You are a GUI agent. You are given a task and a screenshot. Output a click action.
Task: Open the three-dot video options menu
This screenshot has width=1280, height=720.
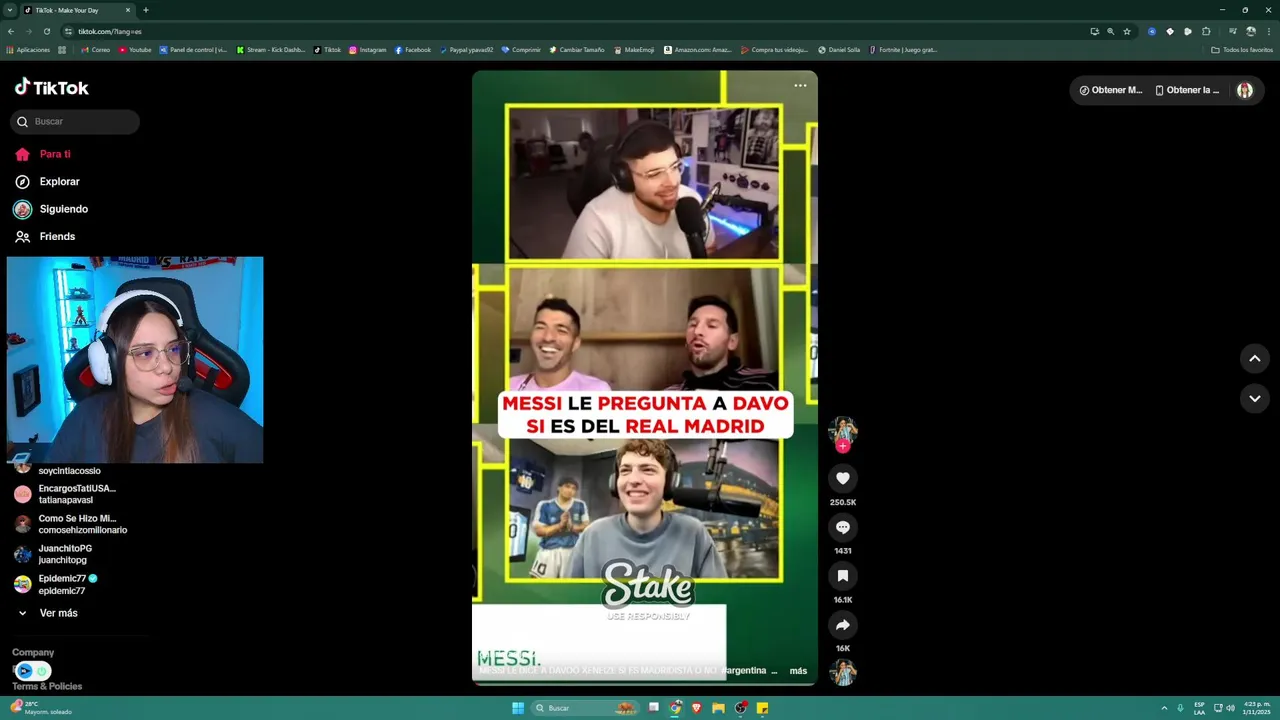tap(800, 86)
